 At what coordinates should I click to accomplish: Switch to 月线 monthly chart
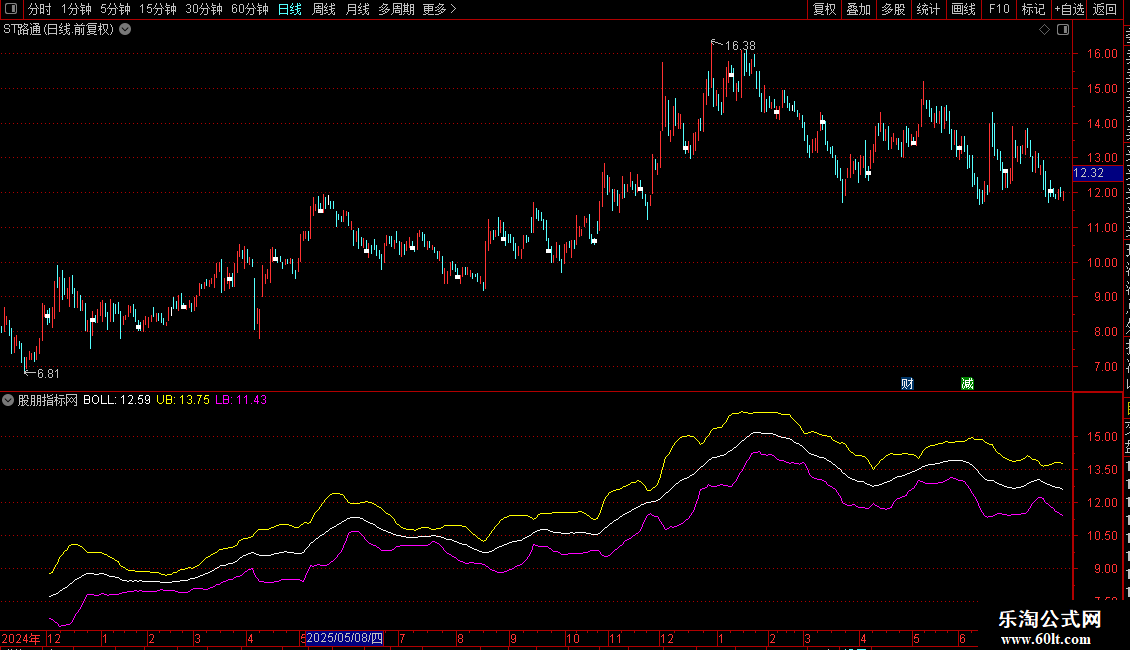click(357, 9)
